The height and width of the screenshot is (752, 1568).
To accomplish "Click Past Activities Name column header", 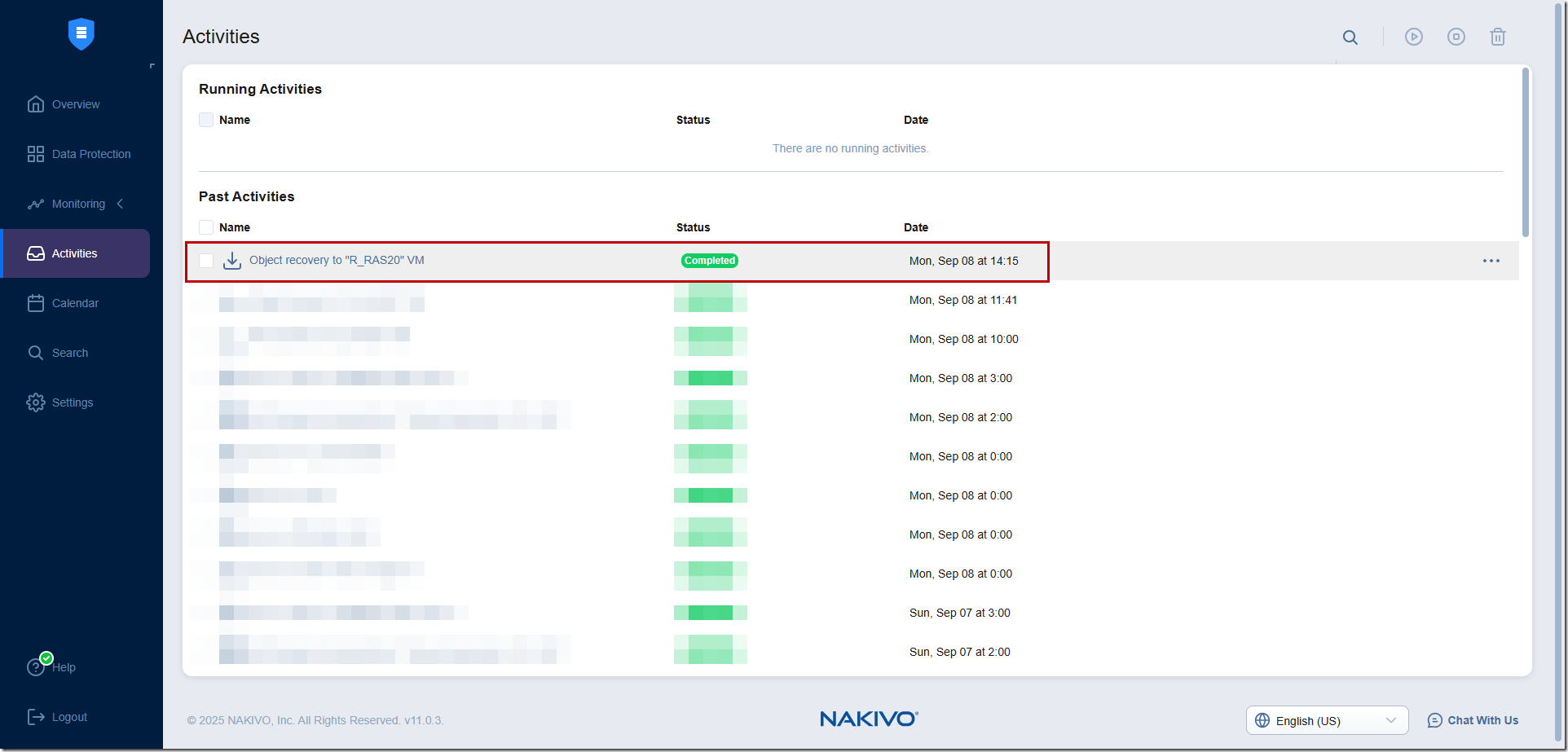I will [235, 227].
